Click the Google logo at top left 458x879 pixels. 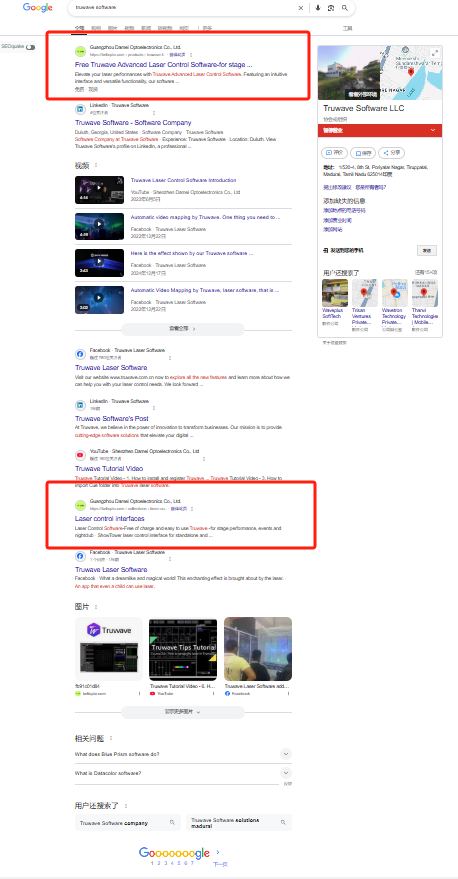pos(38,8)
